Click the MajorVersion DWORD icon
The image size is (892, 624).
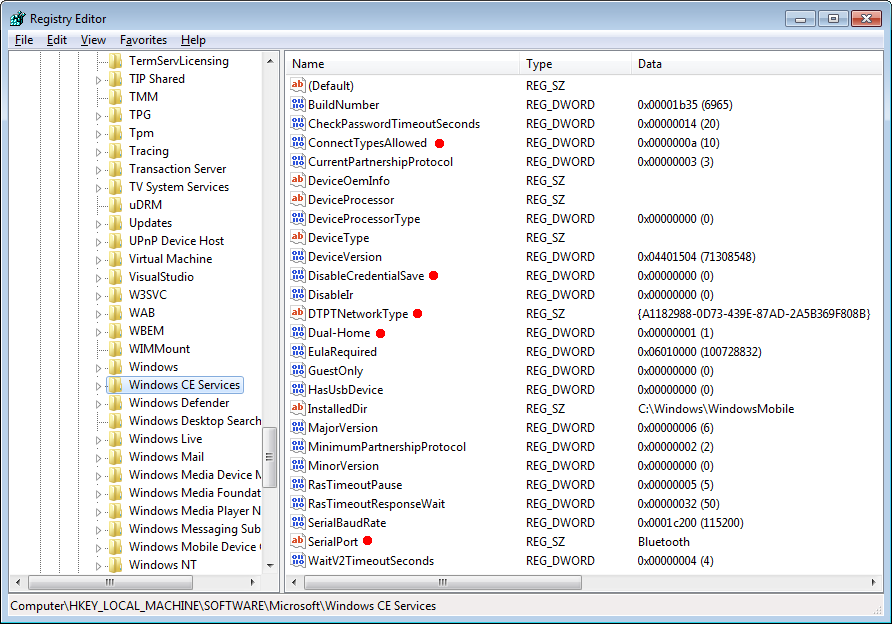click(x=298, y=427)
